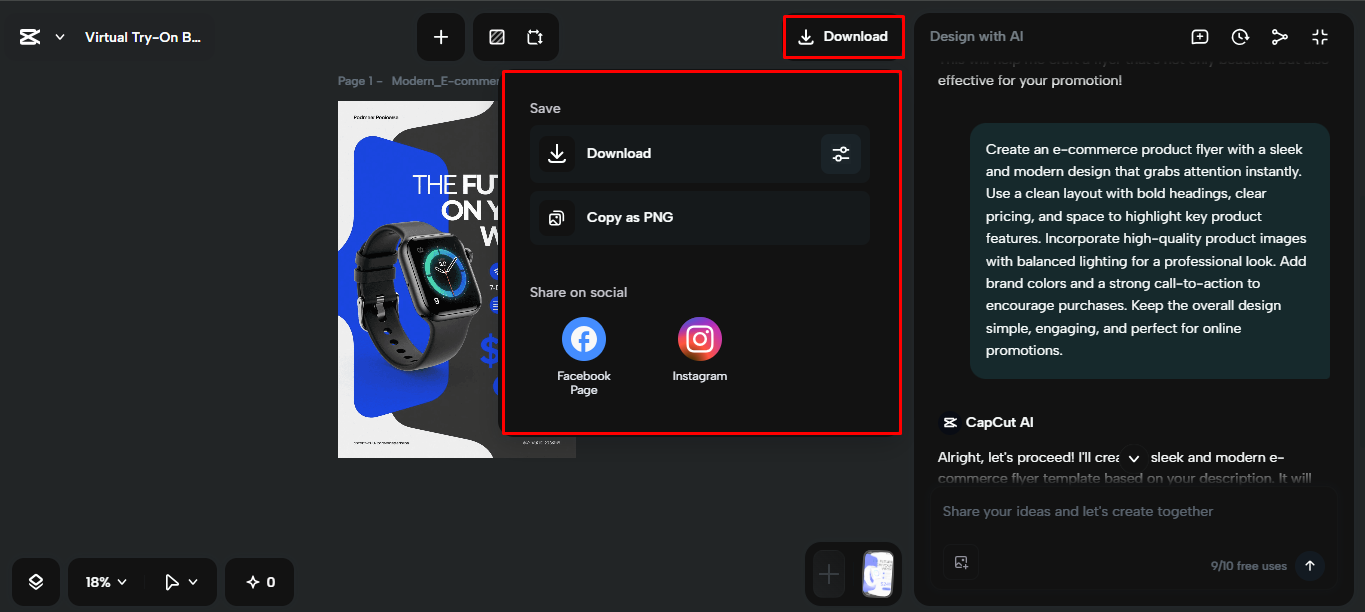Collapse the Design with AI panel
The image size is (1365, 612).
tap(1320, 36)
